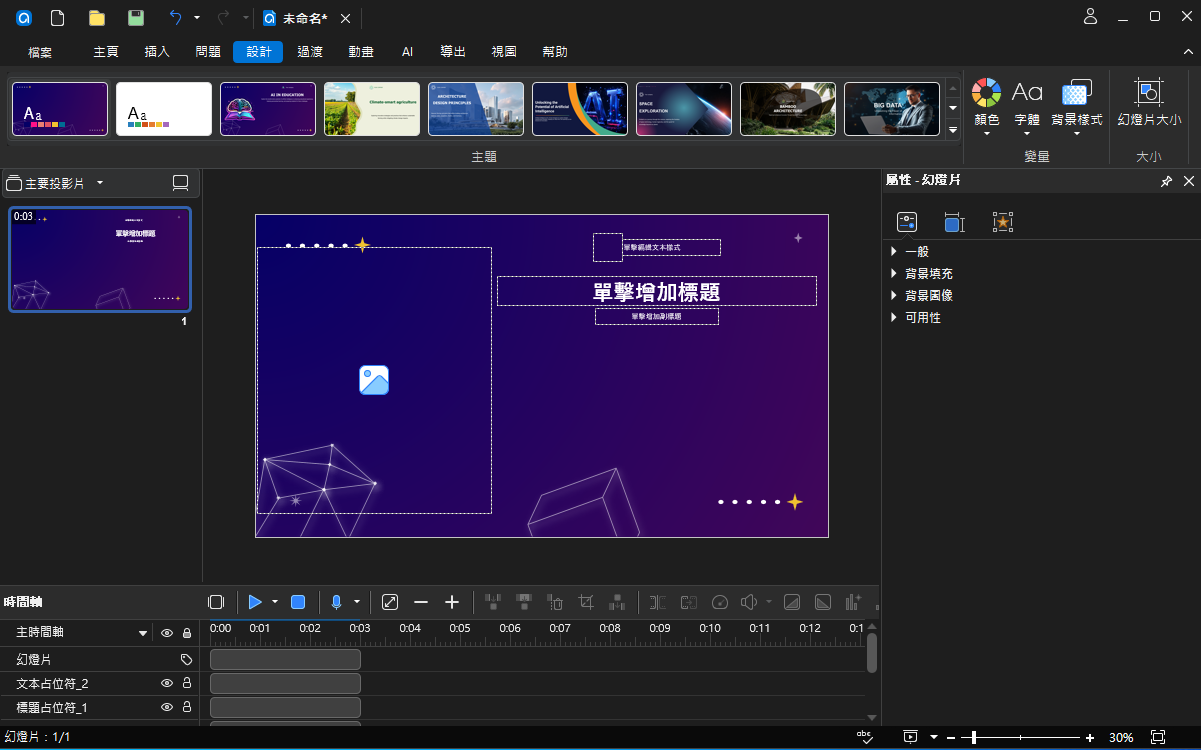Image resolution: width=1201 pixels, height=750 pixels.
Task: Click the 單擊增加標題 title placeholder
Action: tap(657, 291)
